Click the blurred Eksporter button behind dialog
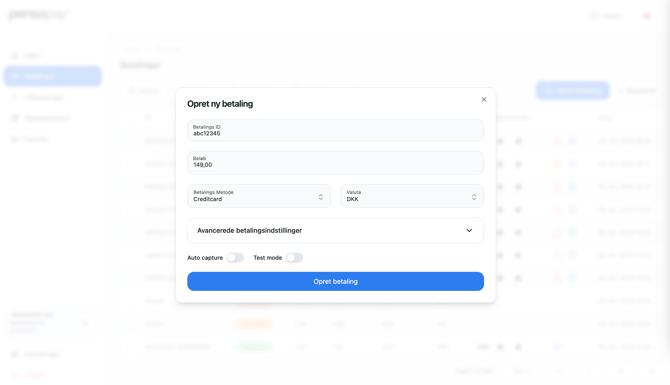This screenshot has height=385, width=670. (x=637, y=91)
